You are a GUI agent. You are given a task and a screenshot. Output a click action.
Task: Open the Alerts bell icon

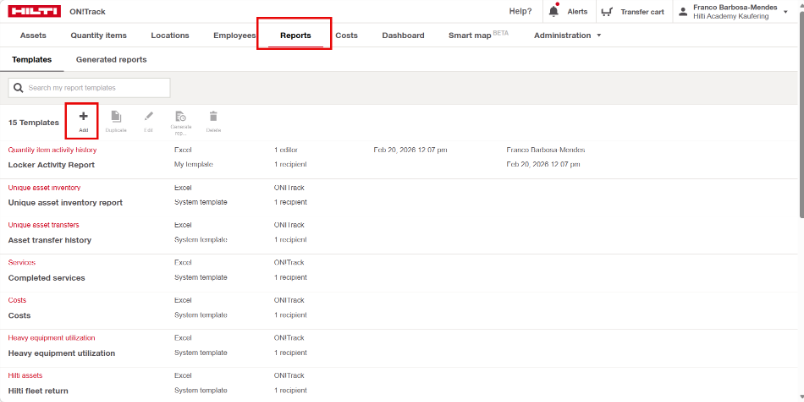click(553, 11)
